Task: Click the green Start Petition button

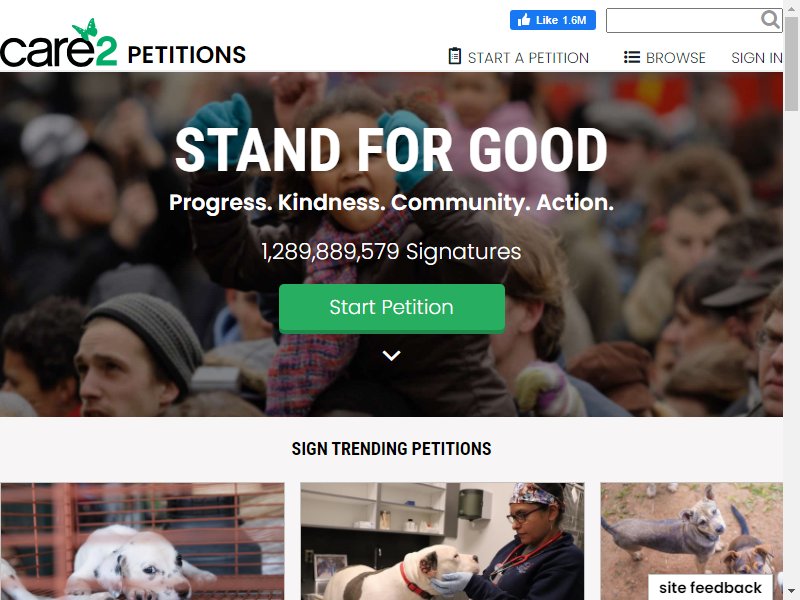Action: click(392, 308)
